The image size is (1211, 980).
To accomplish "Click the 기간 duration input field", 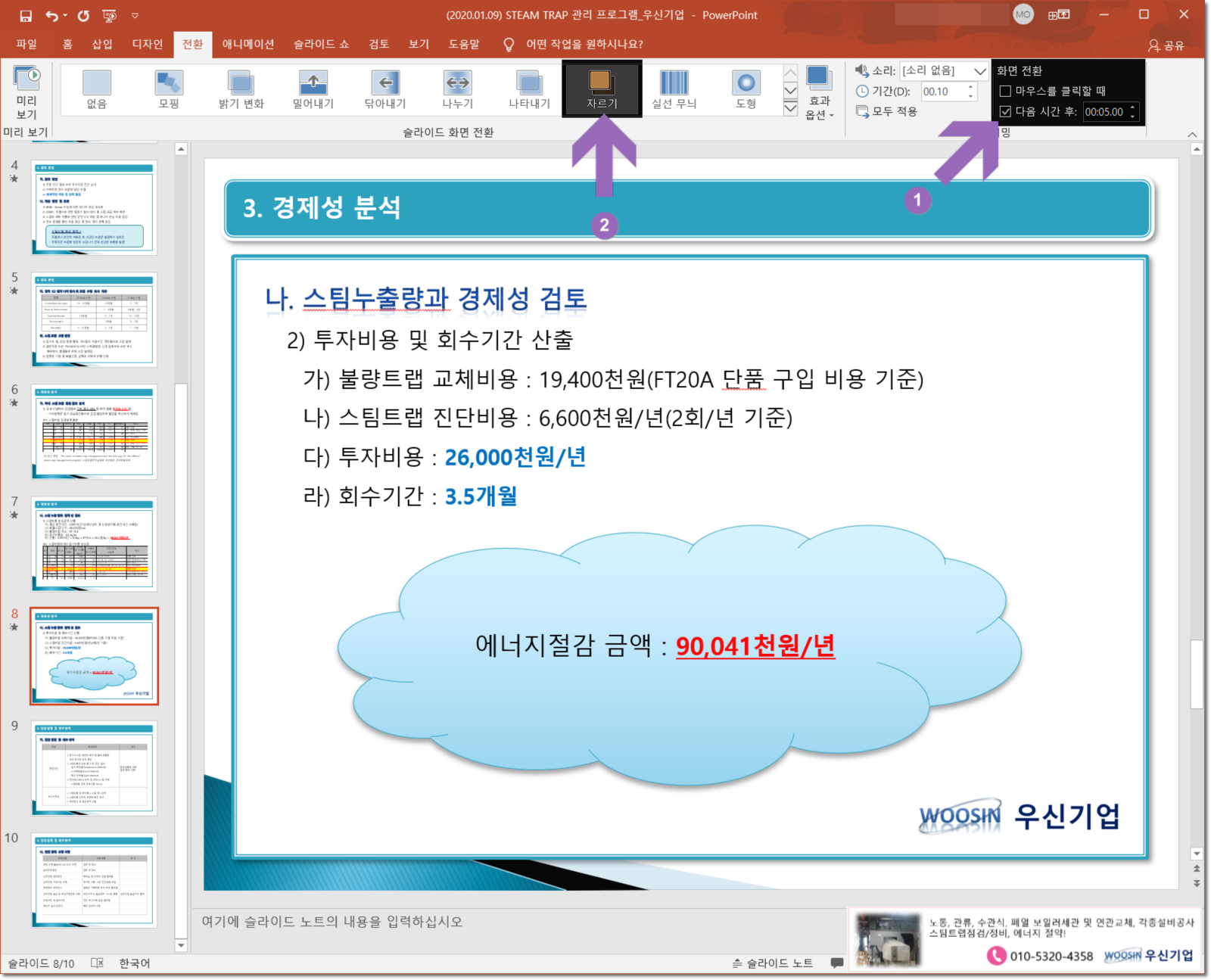I will pyautogui.click(x=942, y=92).
